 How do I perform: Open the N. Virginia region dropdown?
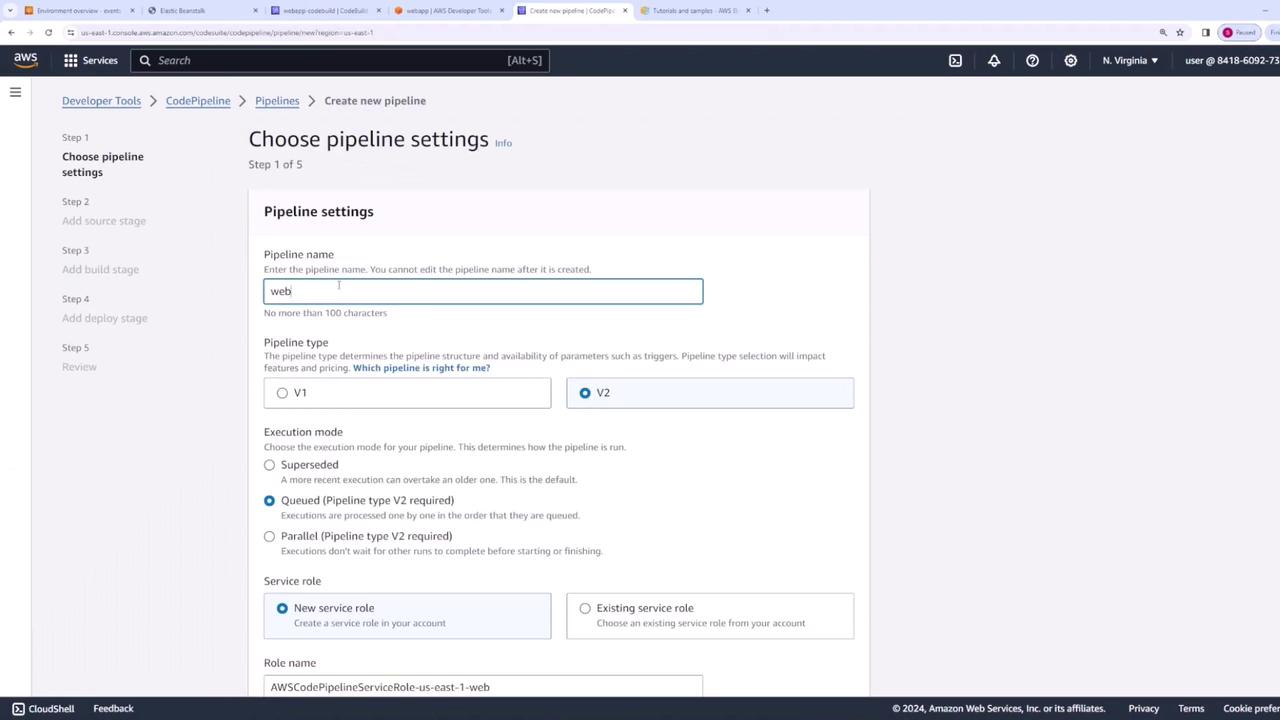tap(1130, 60)
